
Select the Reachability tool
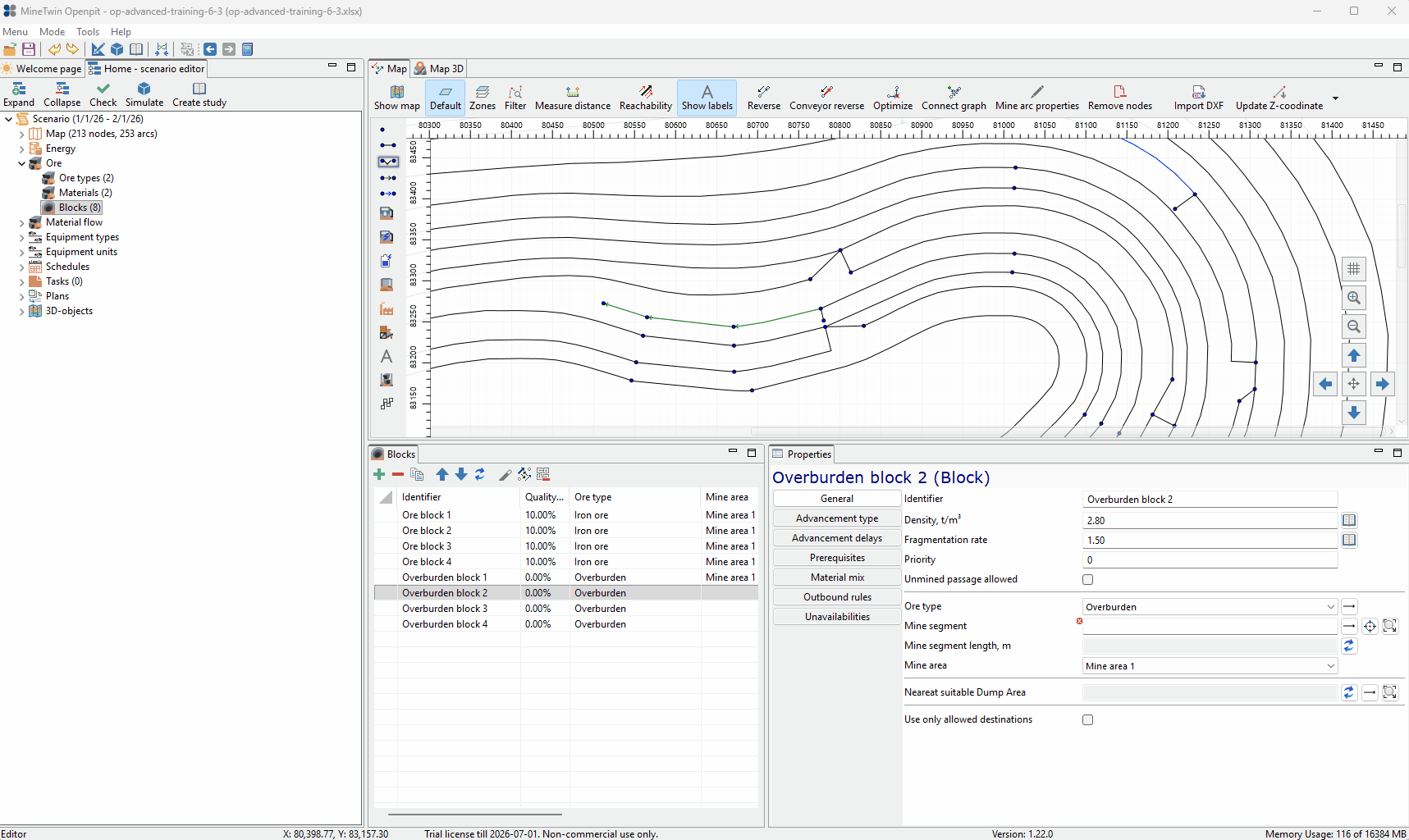[x=646, y=98]
